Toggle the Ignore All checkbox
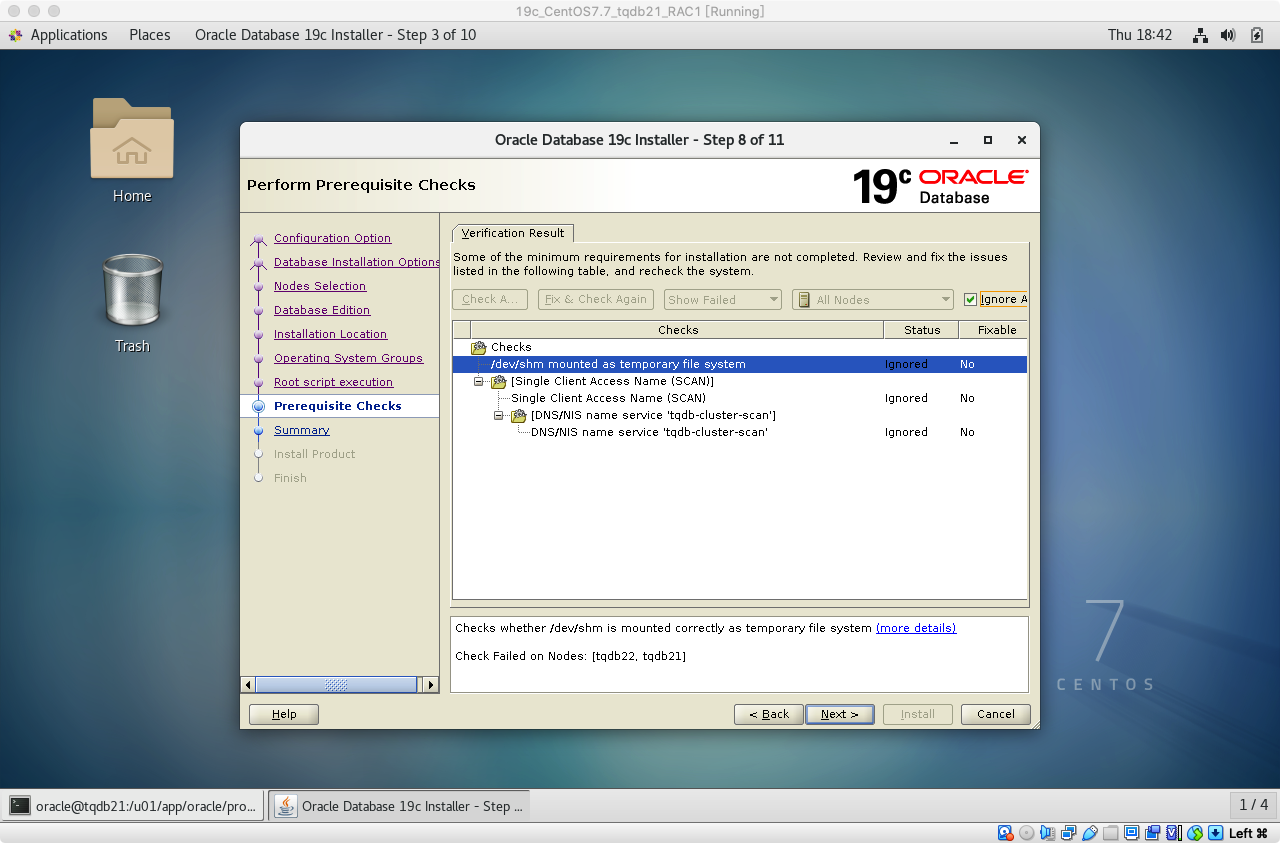Image resolution: width=1280 pixels, height=843 pixels. [x=970, y=299]
